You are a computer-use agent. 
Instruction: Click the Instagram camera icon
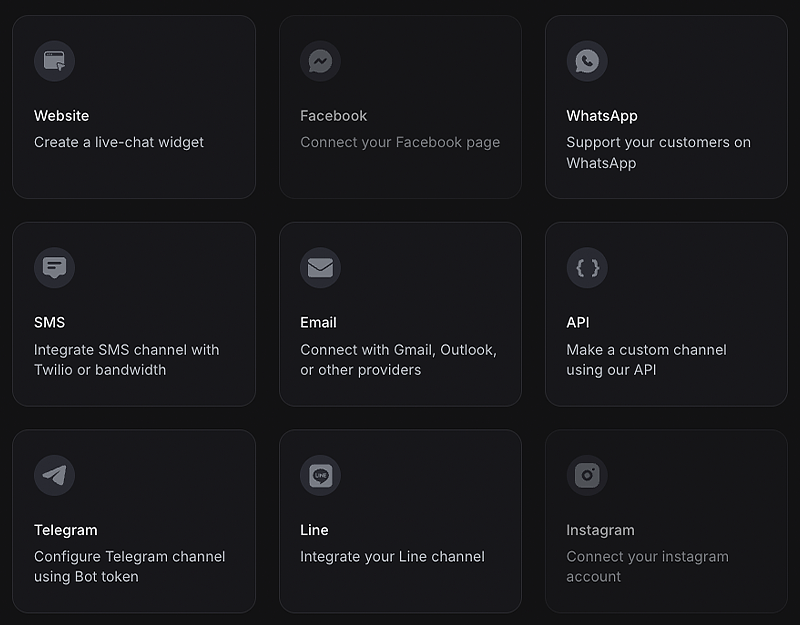click(x=587, y=475)
